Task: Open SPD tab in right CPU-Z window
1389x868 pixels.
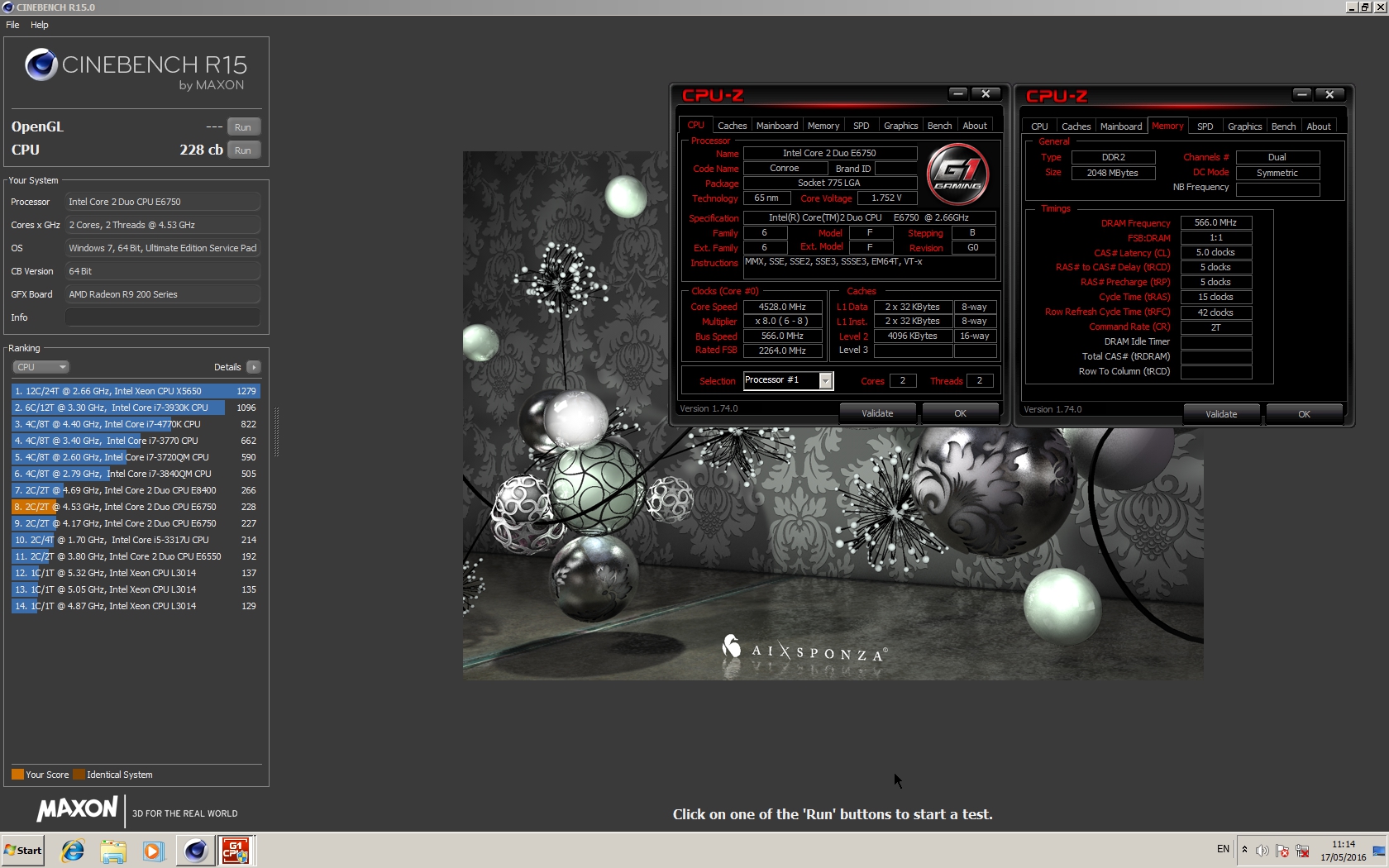Action: coord(1205,126)
